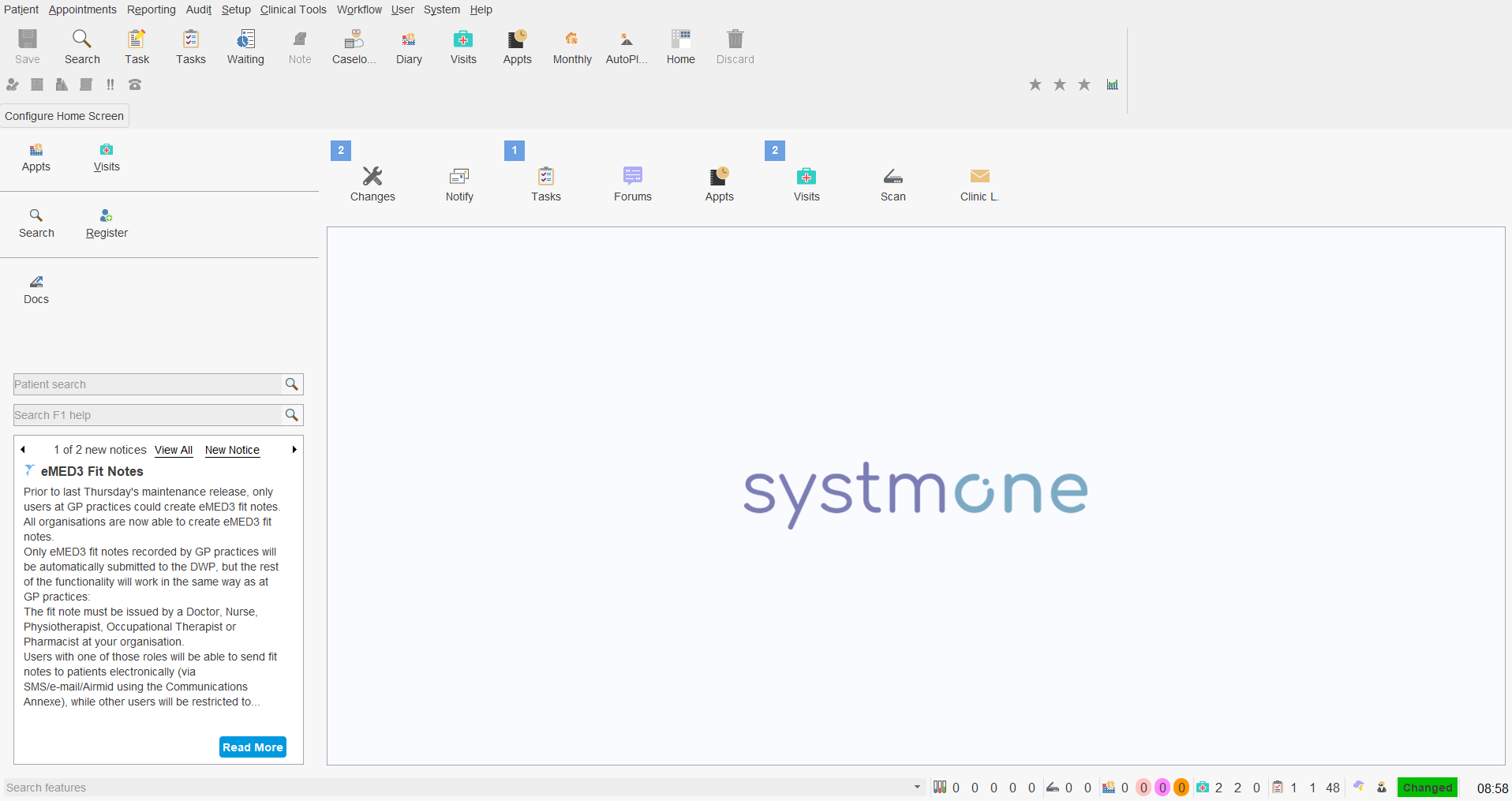The height and width of the screenshot is (801, 1512).
Task: Open Docs shortcut in left sidebar
Action: point(36,290)
